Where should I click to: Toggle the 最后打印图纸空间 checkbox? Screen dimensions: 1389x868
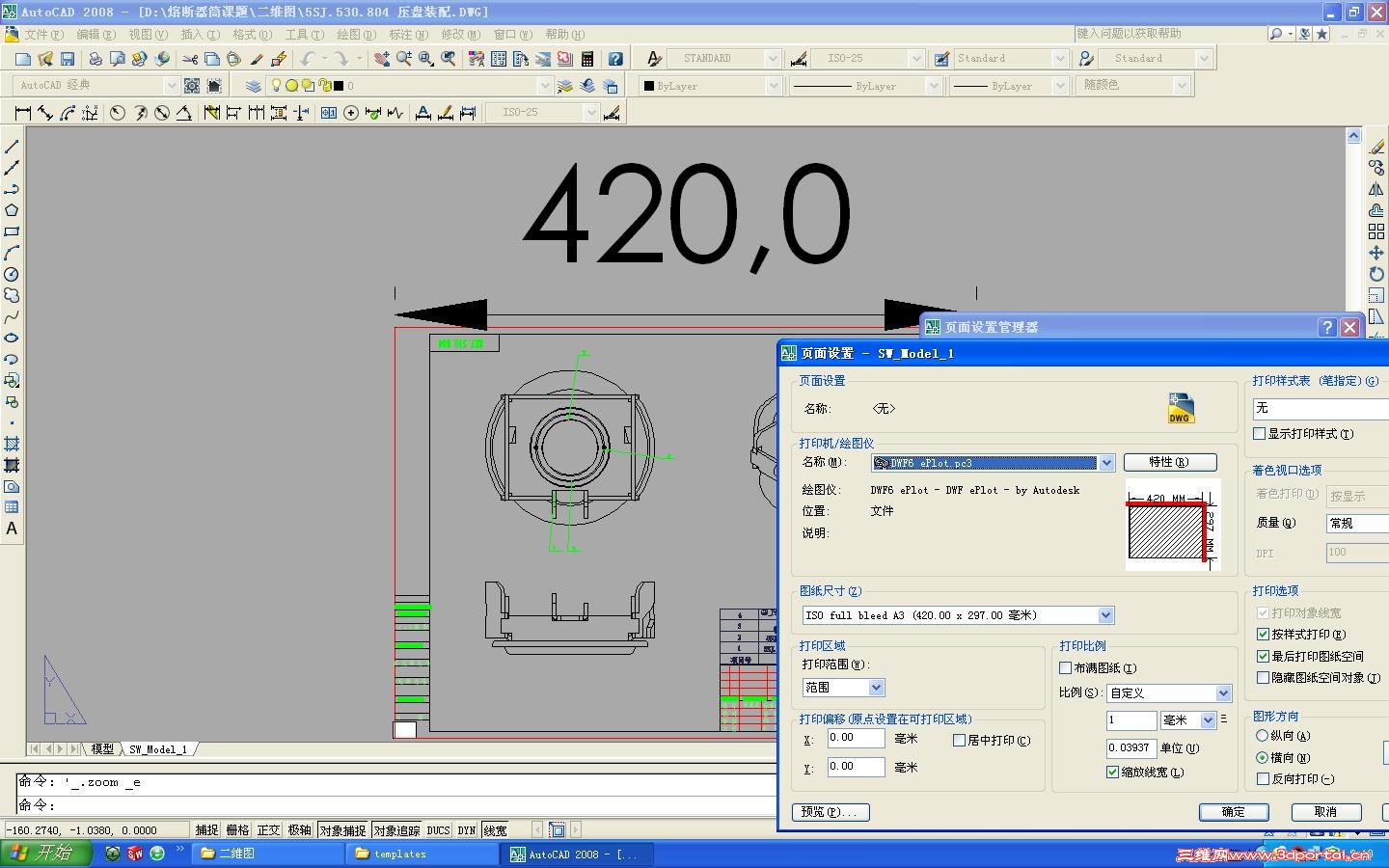1263,656
